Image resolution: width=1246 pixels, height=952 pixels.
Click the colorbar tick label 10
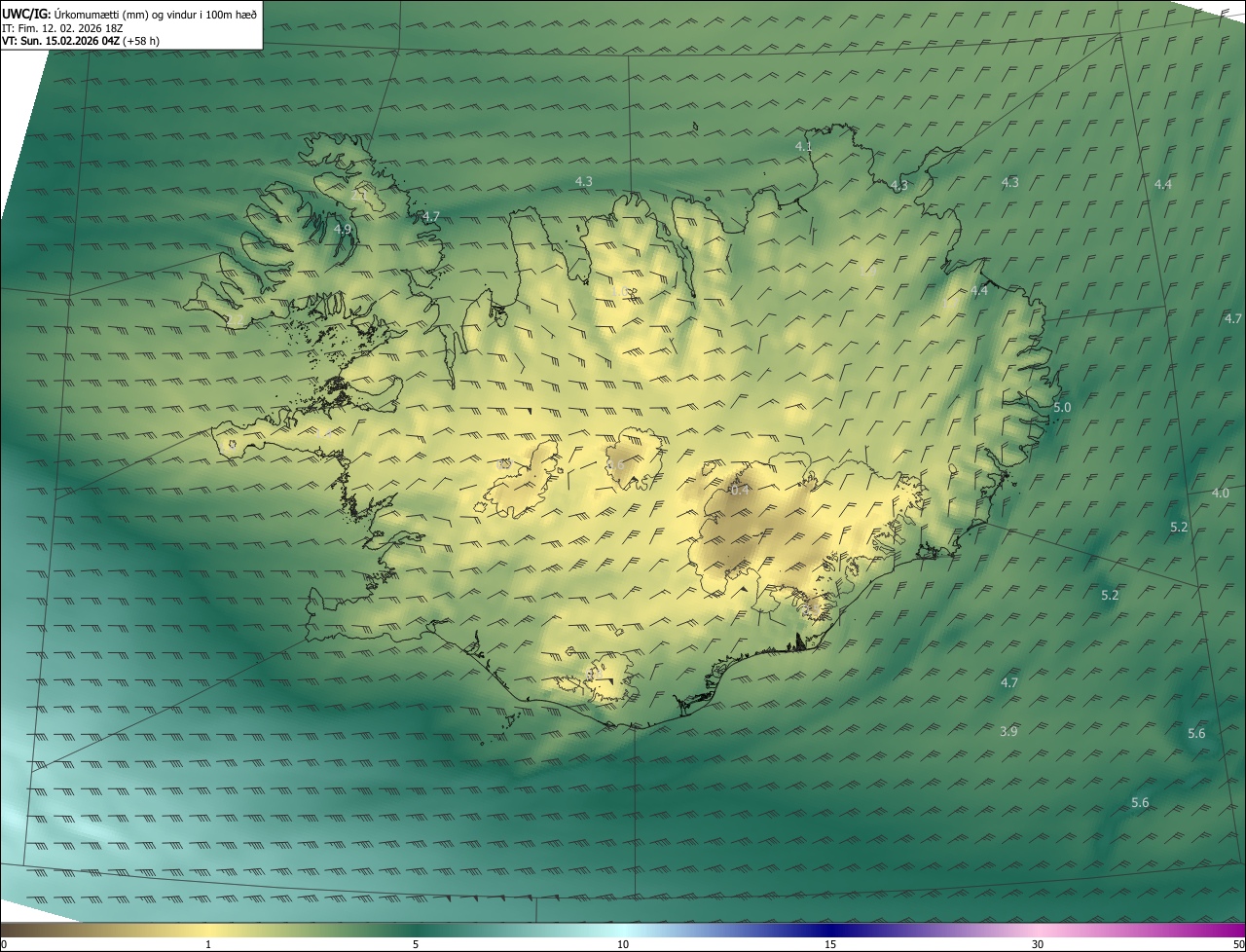click(623, 944)
